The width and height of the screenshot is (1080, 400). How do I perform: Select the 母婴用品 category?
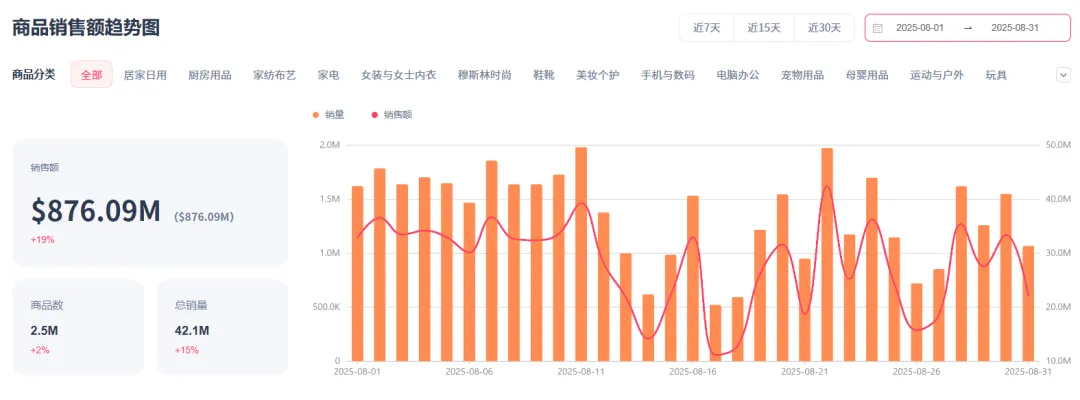(x=867, y=75)
